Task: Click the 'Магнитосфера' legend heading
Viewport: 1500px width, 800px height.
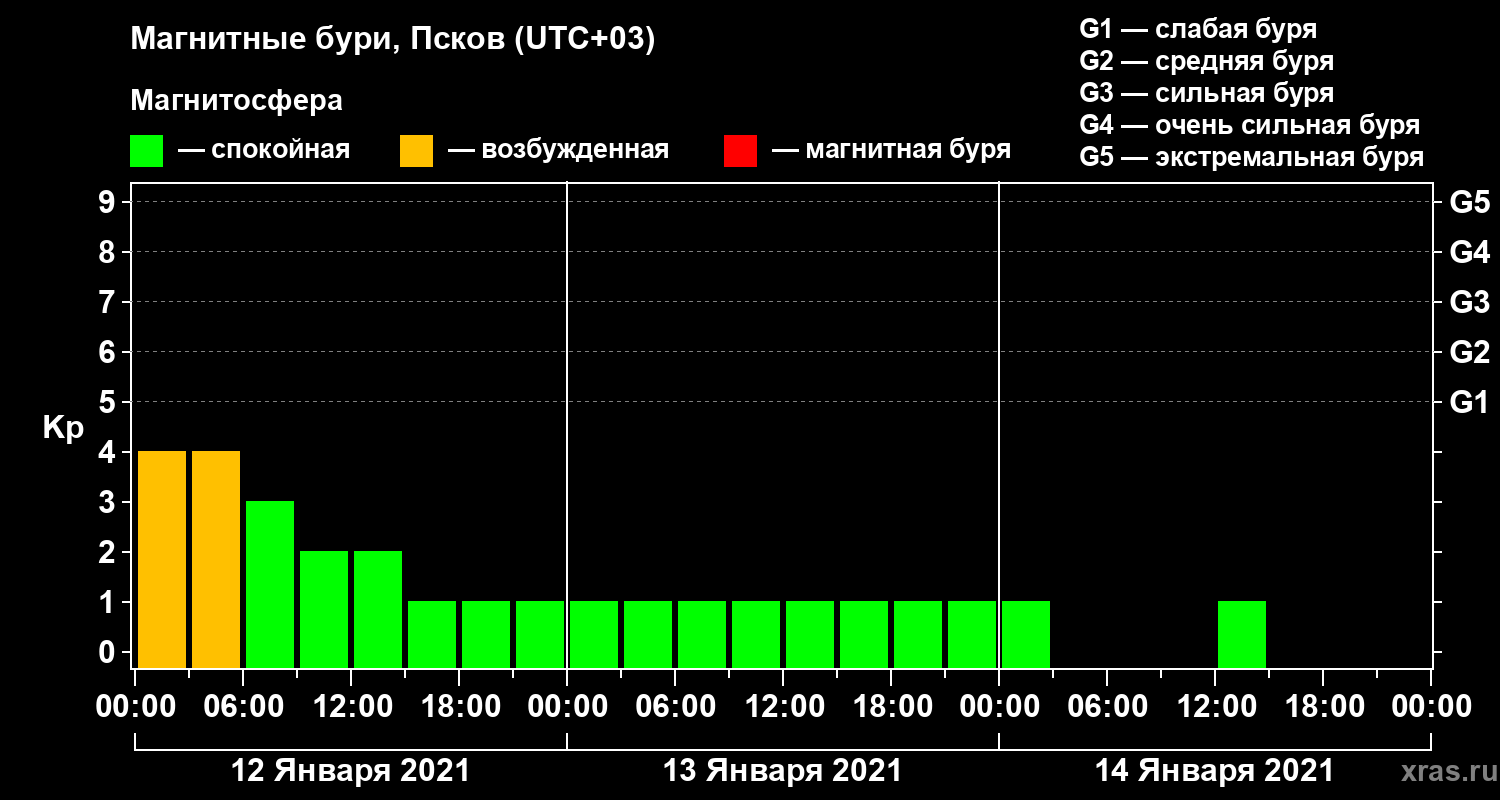Action: click(x=236, y=101)
